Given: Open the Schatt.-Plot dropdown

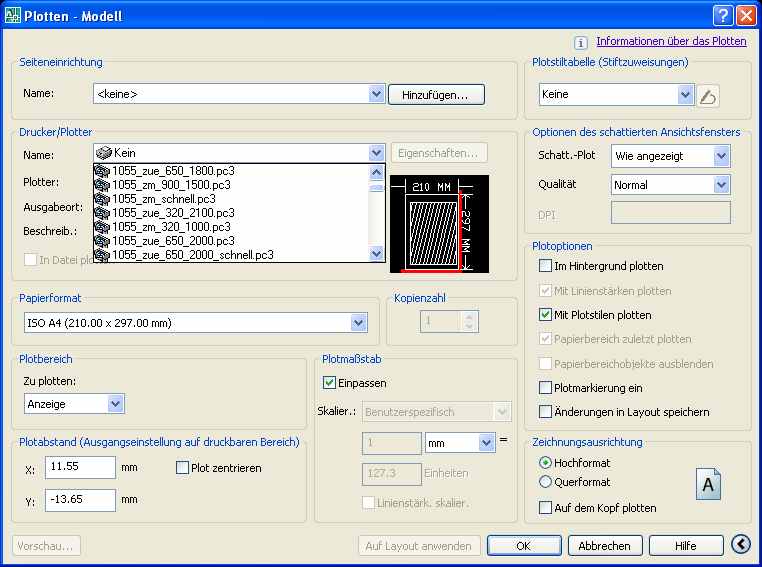Looking at the screenshot, I should [721, 156].
